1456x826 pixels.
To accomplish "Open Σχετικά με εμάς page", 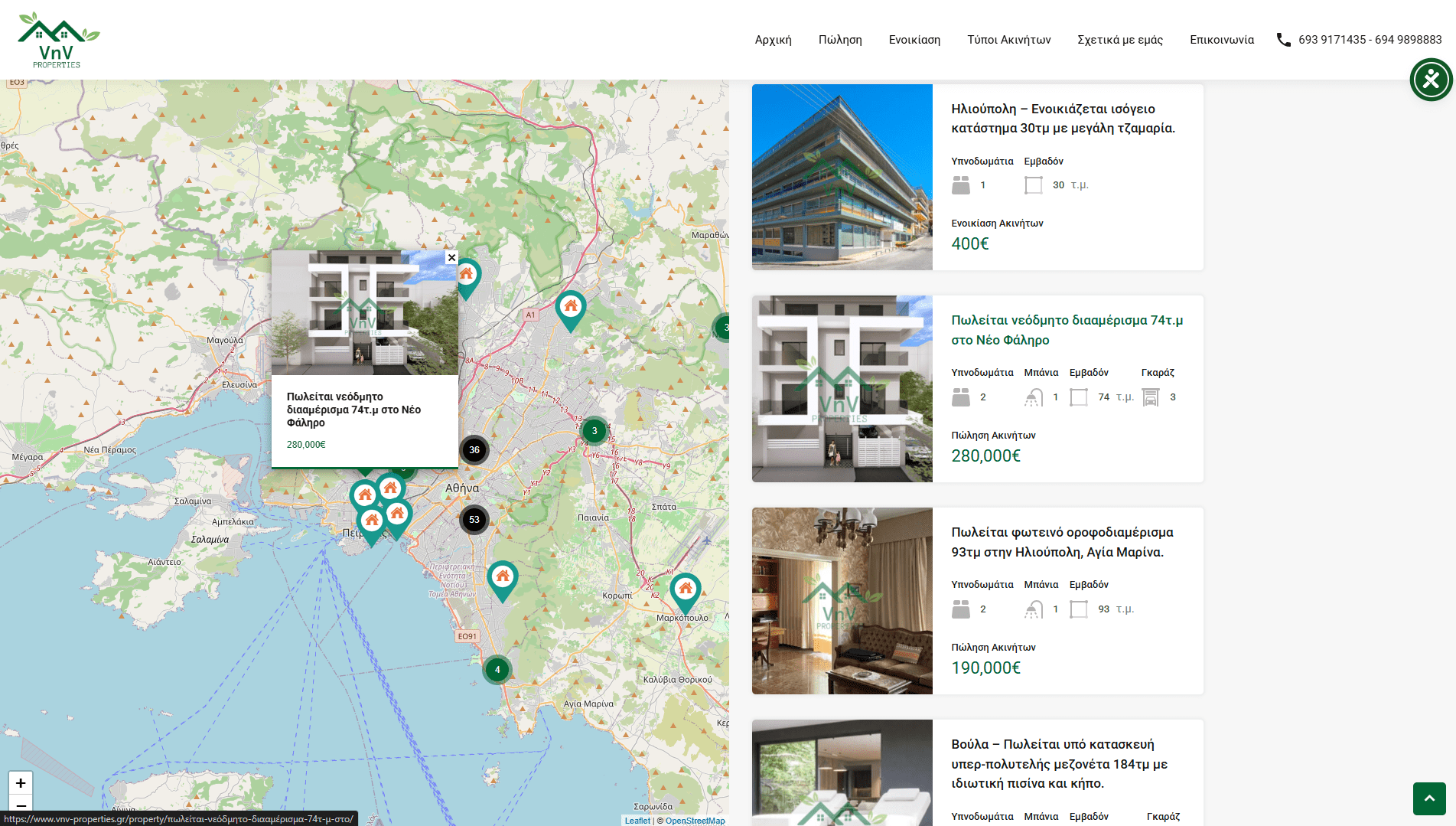I will (1119, 40).
